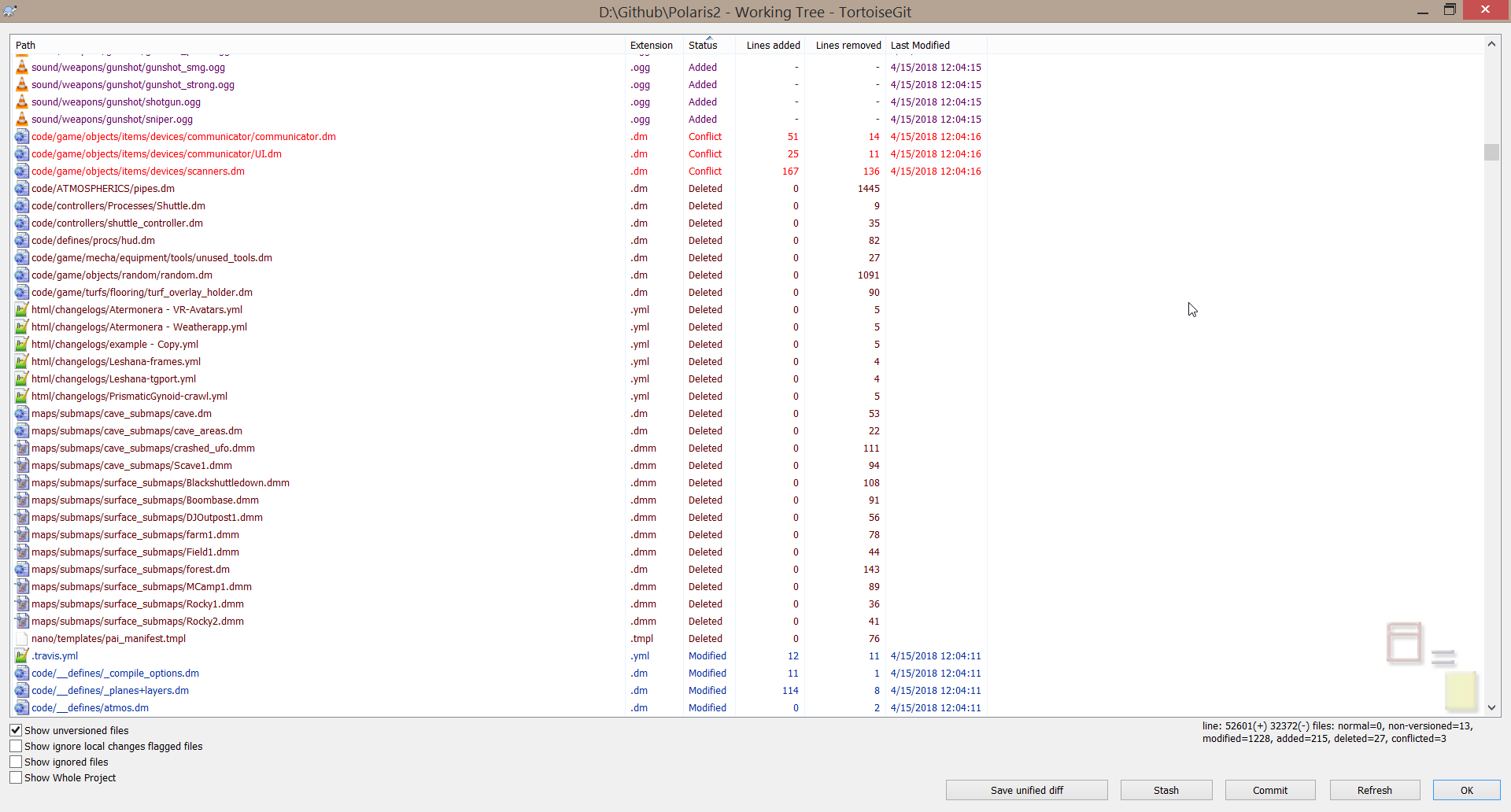The width and height of the screenshot is (1511, 812).
Task: Select the icon for _compile_options.dm
Action: tap(22, 674)
